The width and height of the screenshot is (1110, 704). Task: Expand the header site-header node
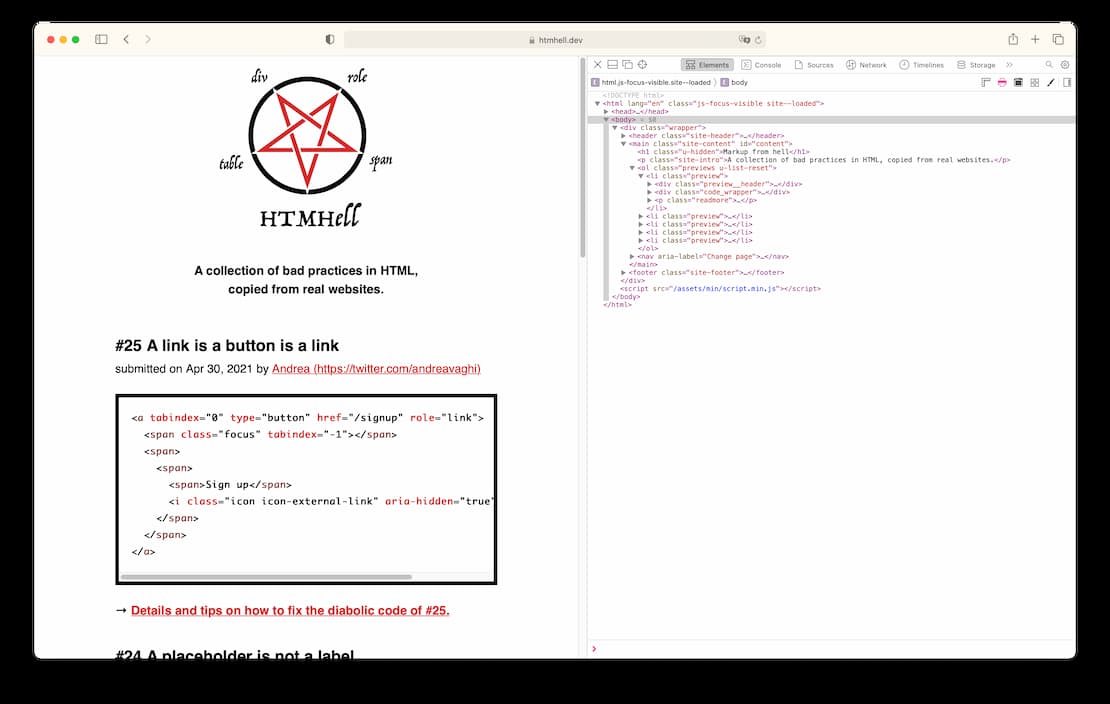pyautogui.click(x=623, y=135)
